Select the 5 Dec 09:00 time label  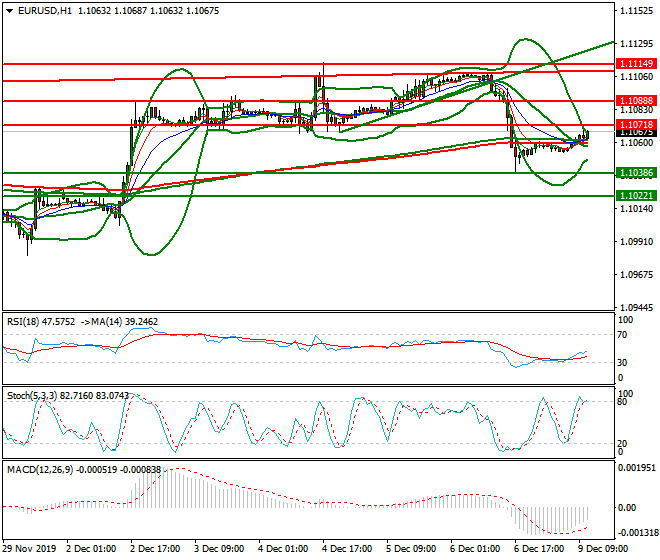click(x=411, y=549)
